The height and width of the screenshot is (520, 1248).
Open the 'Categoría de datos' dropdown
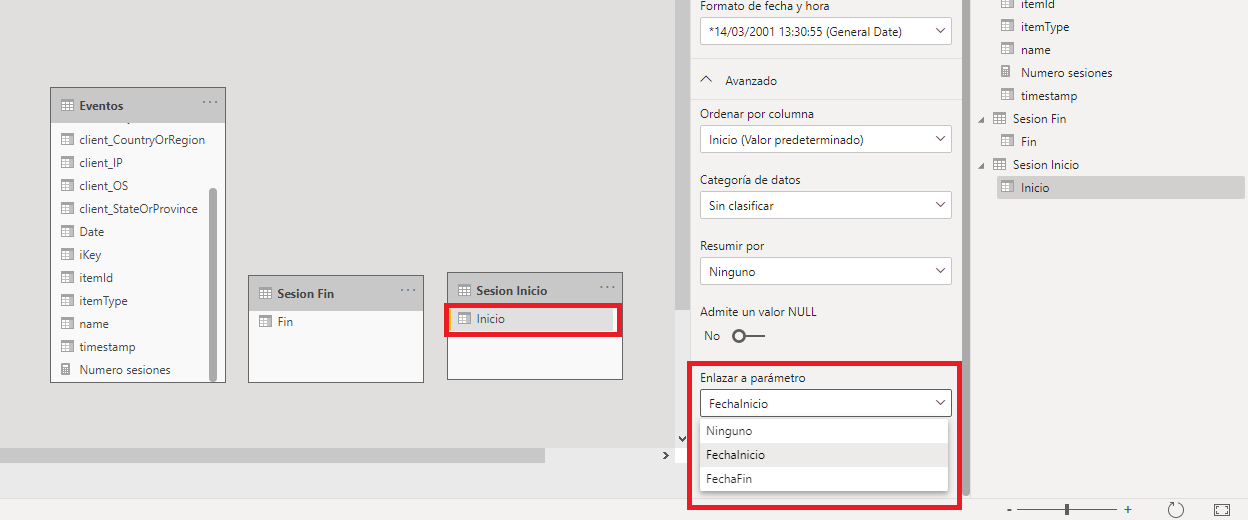(x=826, y=205)
